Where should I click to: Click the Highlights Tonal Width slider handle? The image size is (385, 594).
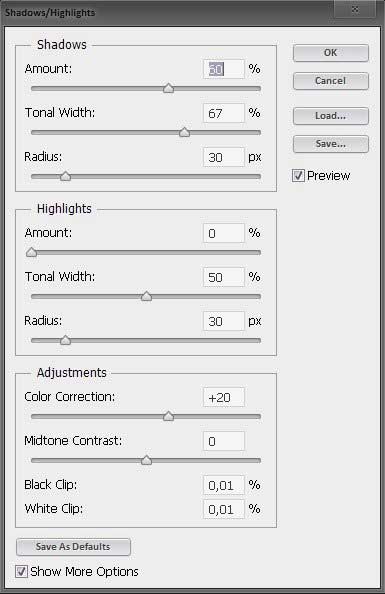point(146,296)
